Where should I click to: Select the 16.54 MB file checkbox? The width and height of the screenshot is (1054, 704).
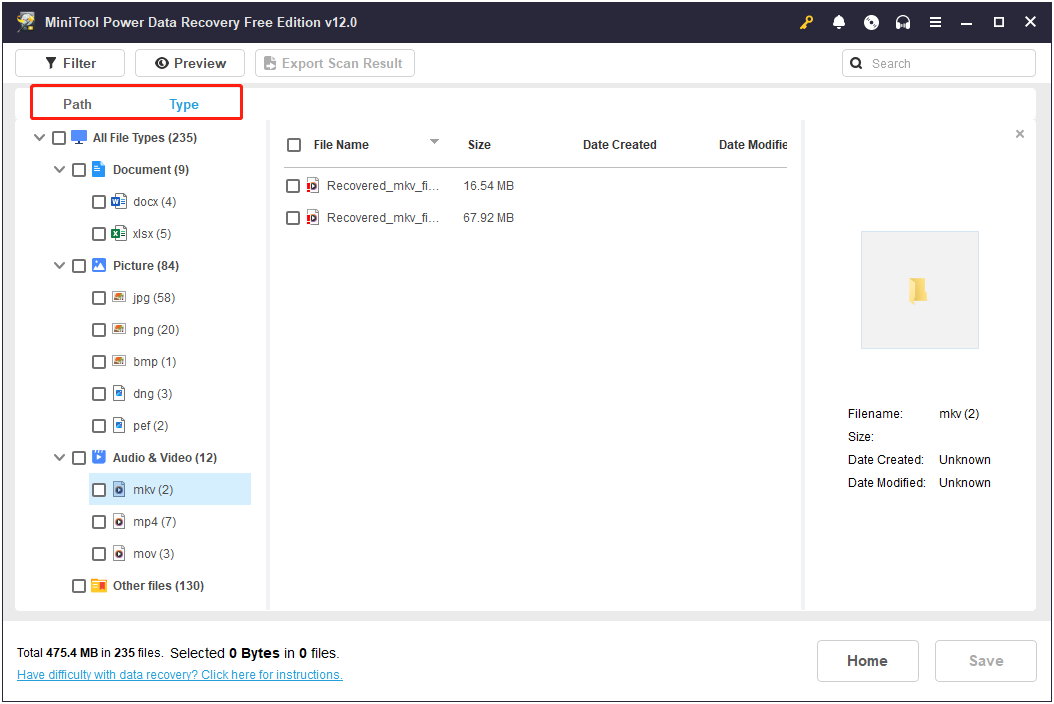click(x=292, y=186)
